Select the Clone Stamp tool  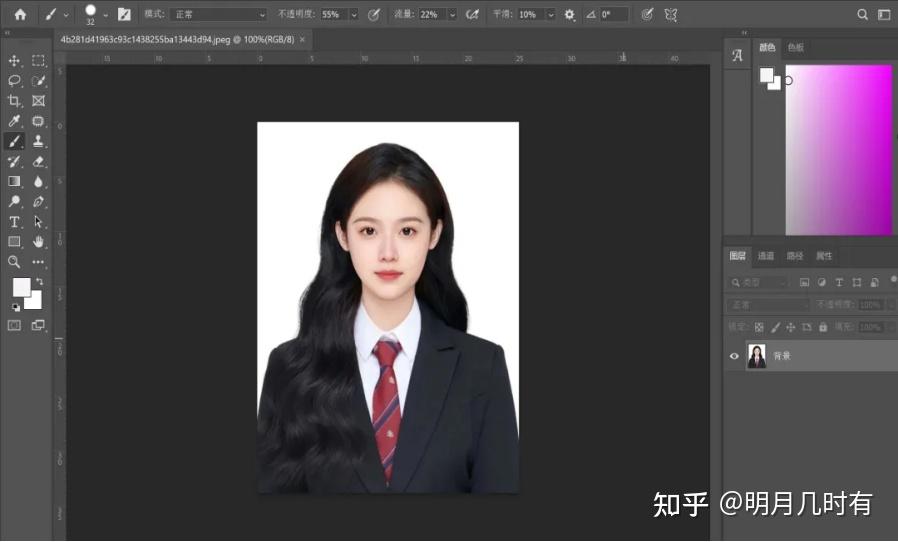pyautogui.click(x=38, y=141)
